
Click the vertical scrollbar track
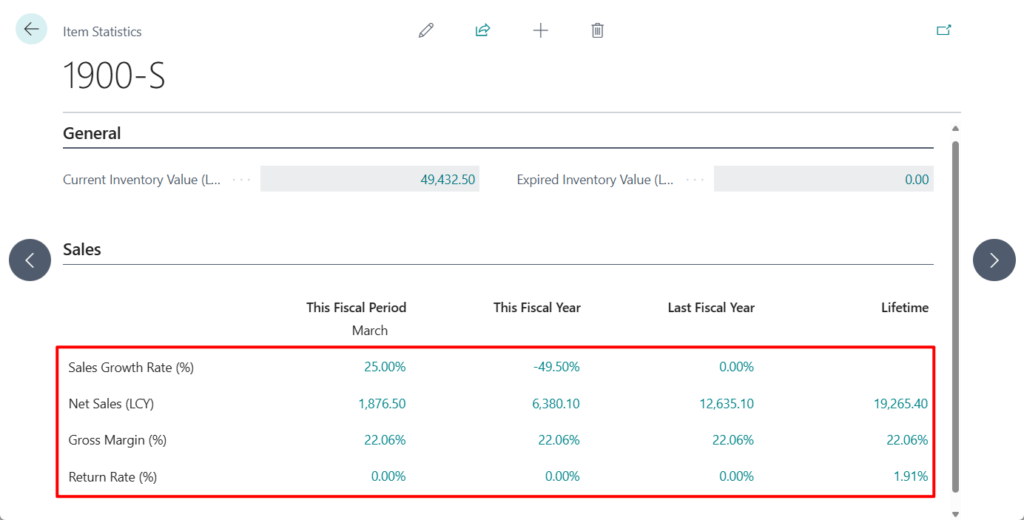coord(955,320)
